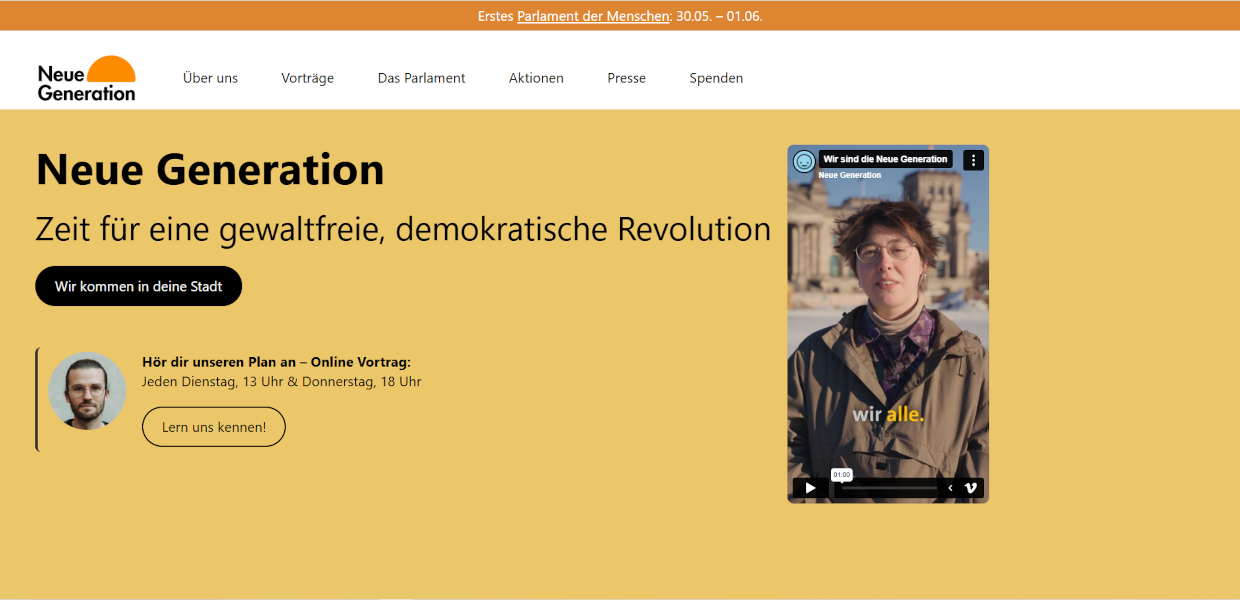The image size is (1240, 600).
Task: Click the Neue Generation sun logo
Action: pyautogui.click(x=87, y=78)
